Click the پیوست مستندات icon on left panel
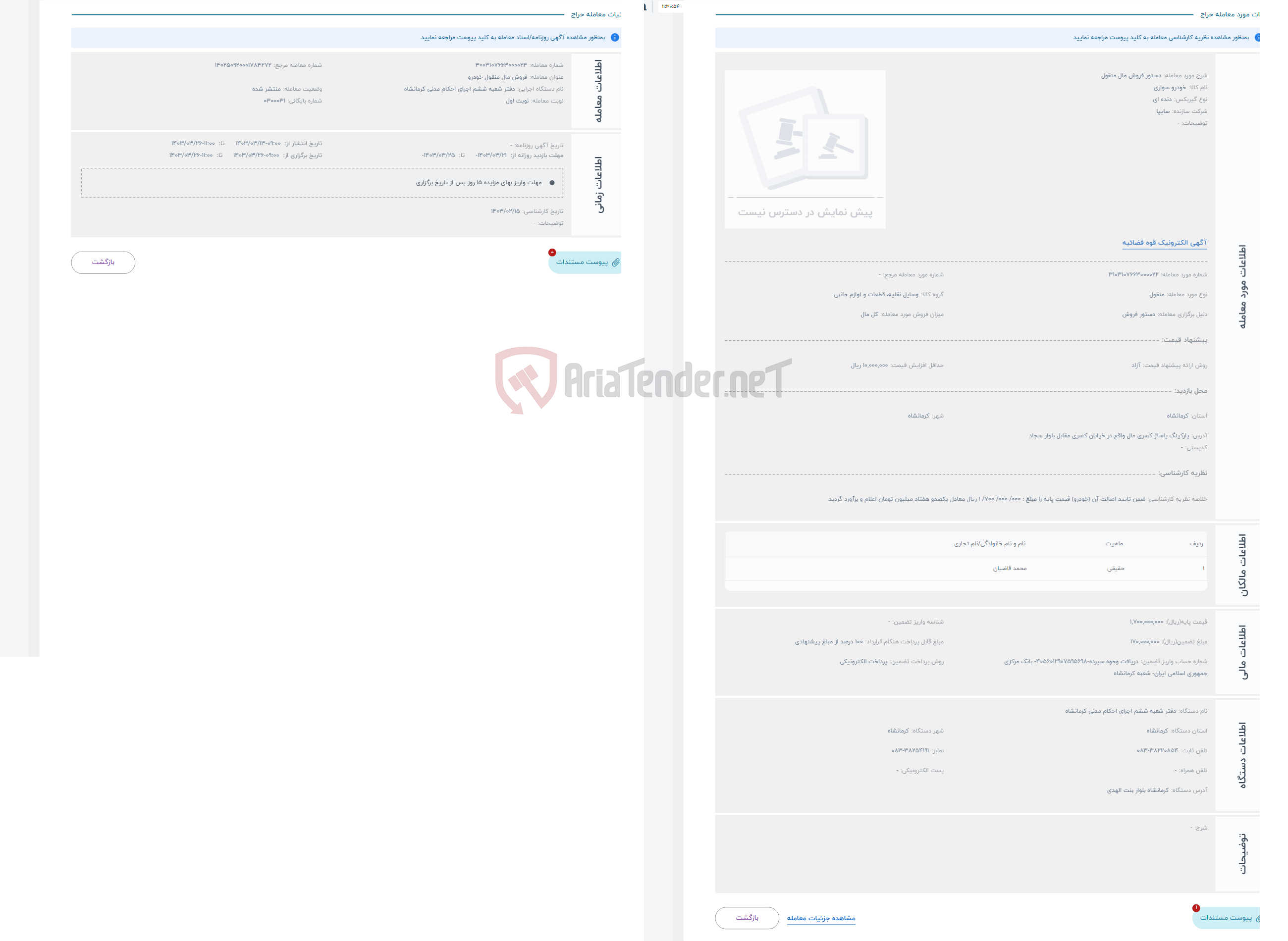Image resolution: width=1288 pixels, height=941 pixels. coord(584,262)
